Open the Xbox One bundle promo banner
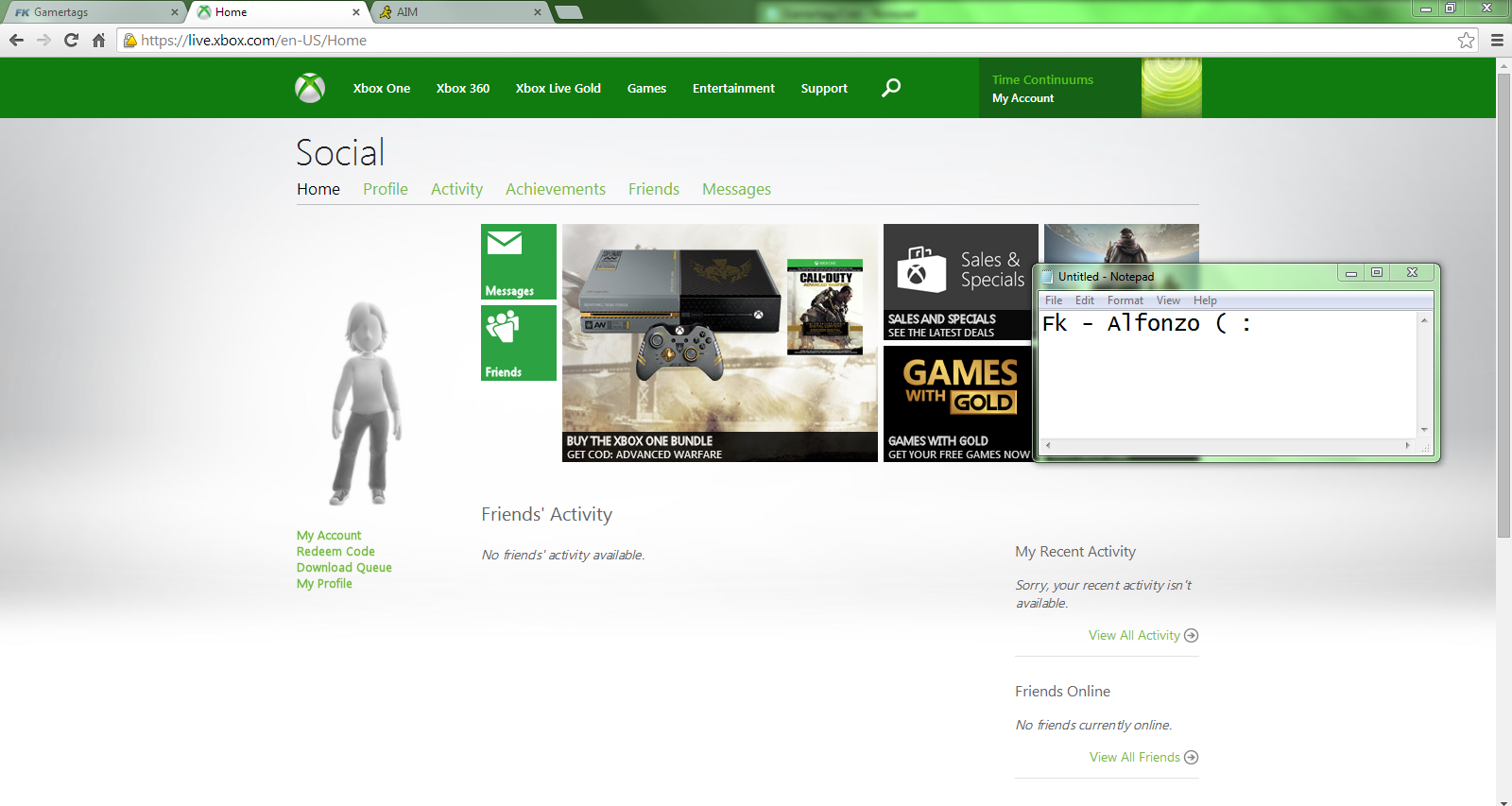The height and width of the screenshot is (806, 1512). (720, 343)
